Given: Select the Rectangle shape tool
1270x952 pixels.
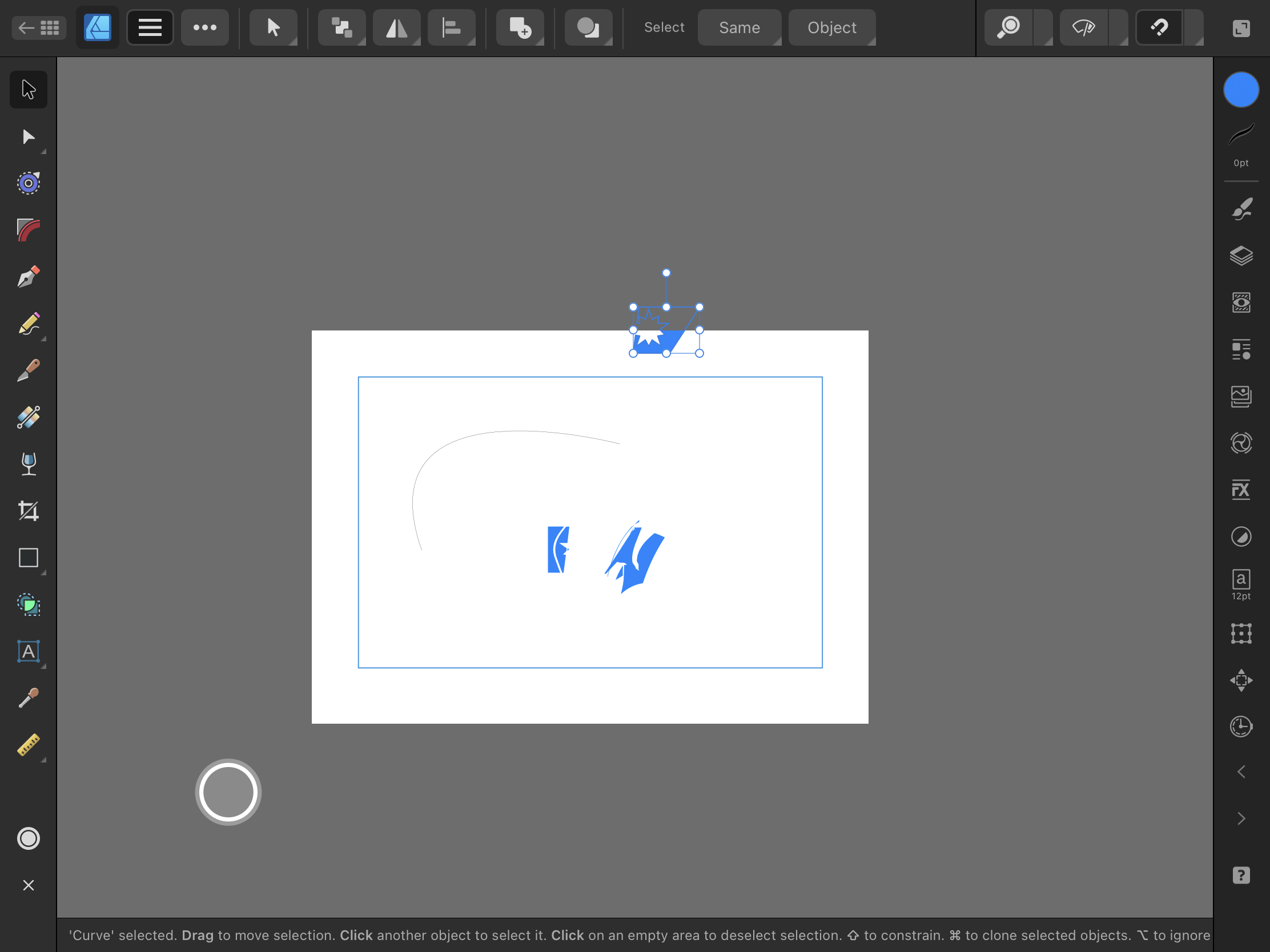Looking at the screenshot, I should pos(28,558).
